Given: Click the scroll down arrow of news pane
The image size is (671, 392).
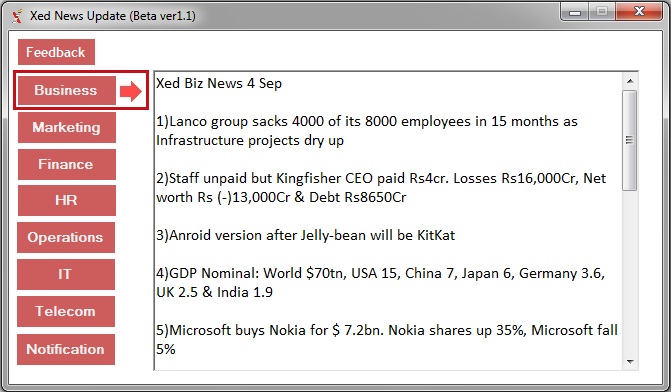Looking at the screenshot, I should pyautogui.click(x=630, y=362).
